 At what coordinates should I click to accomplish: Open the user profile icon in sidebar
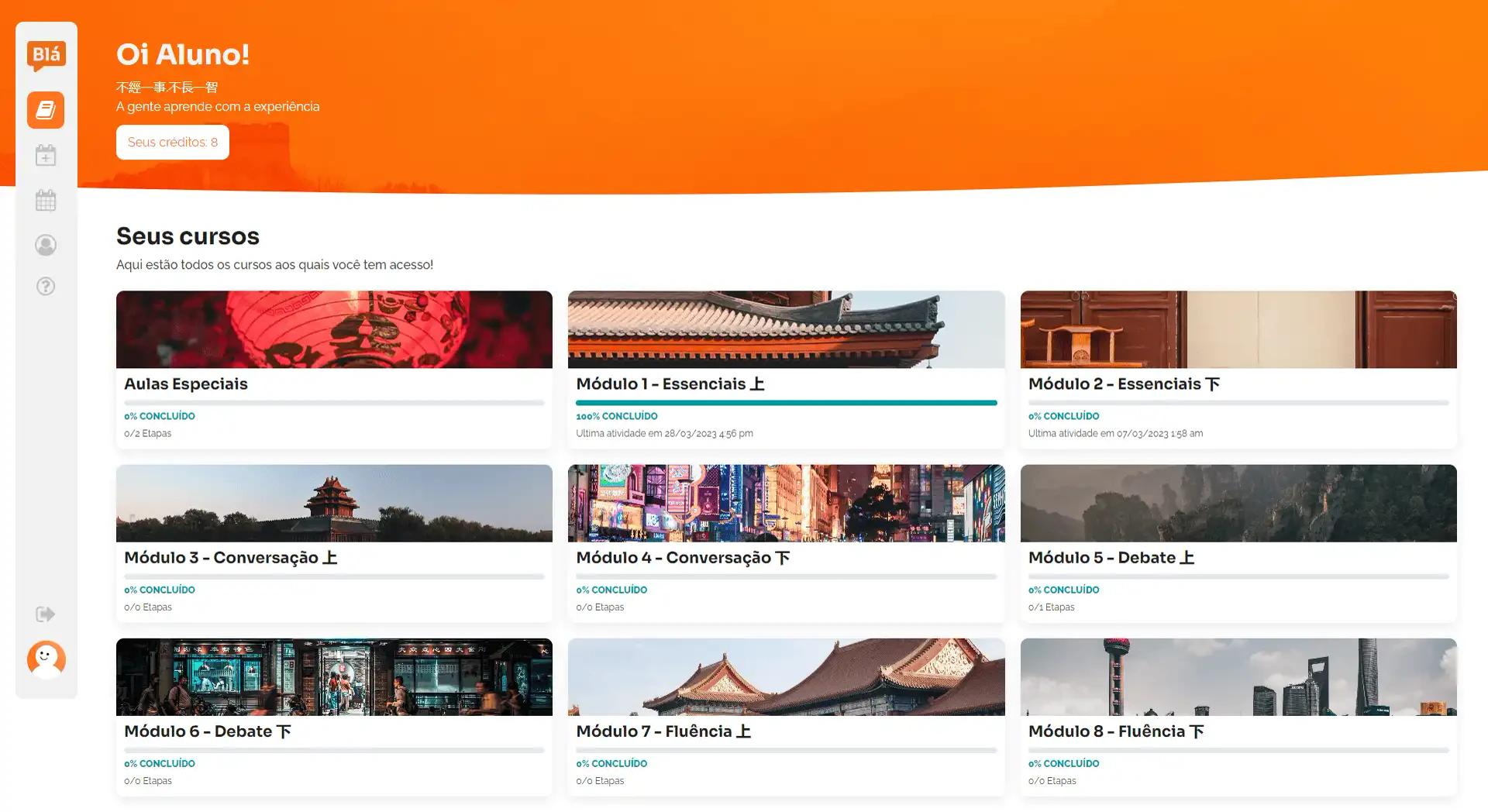(x=46, y=246)
